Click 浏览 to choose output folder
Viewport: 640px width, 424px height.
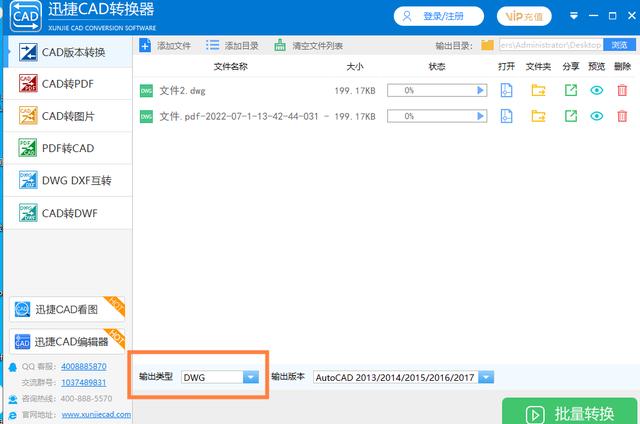pos(620,45)
